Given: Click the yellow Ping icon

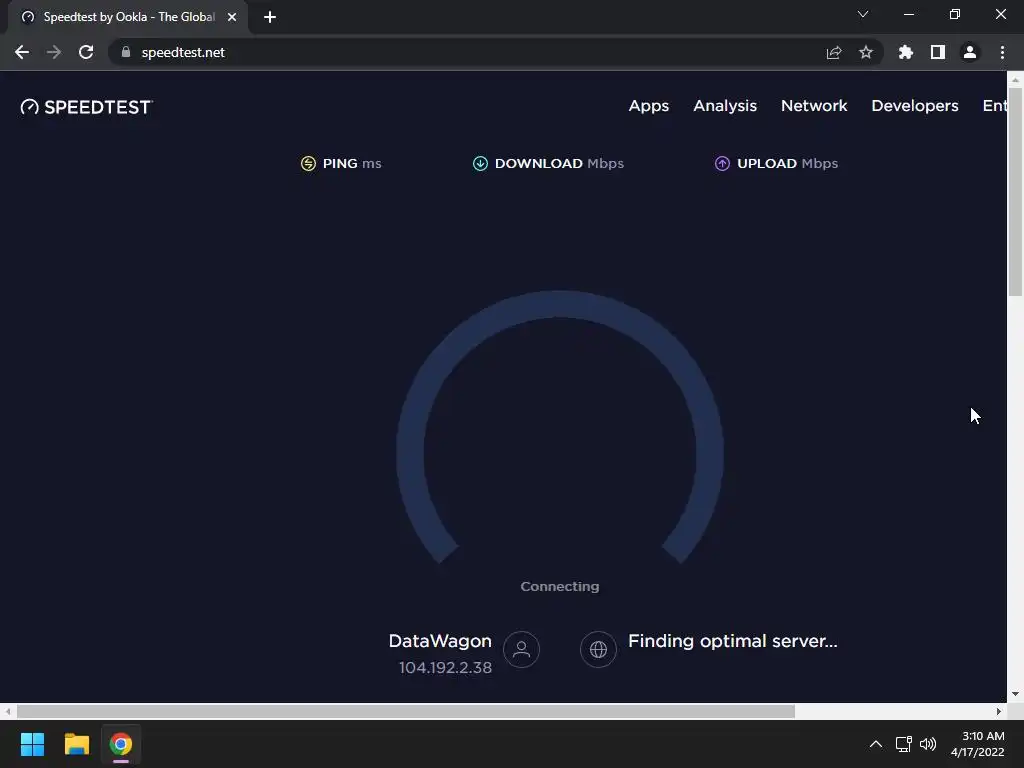Looking at the screenshot, I should pos(308,163).
